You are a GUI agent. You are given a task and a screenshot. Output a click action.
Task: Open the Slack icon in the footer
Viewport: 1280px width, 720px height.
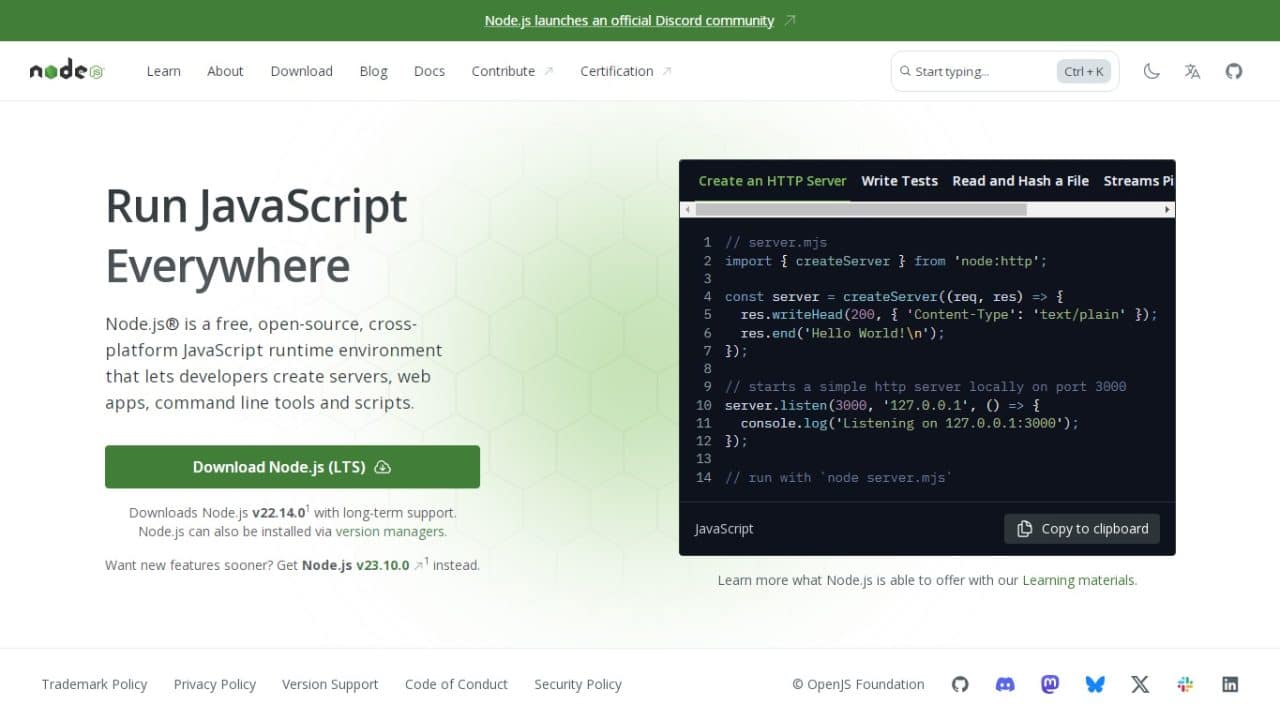[1185, 684]
